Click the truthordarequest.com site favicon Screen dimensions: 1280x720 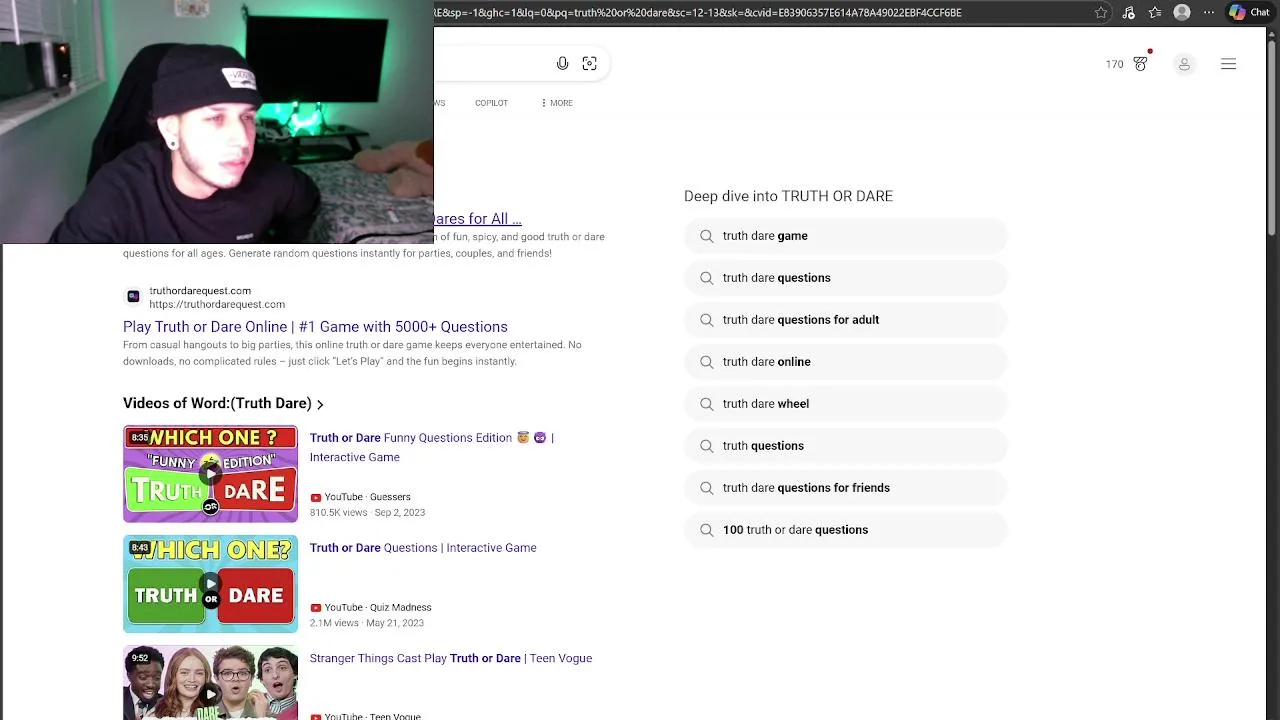133,297
